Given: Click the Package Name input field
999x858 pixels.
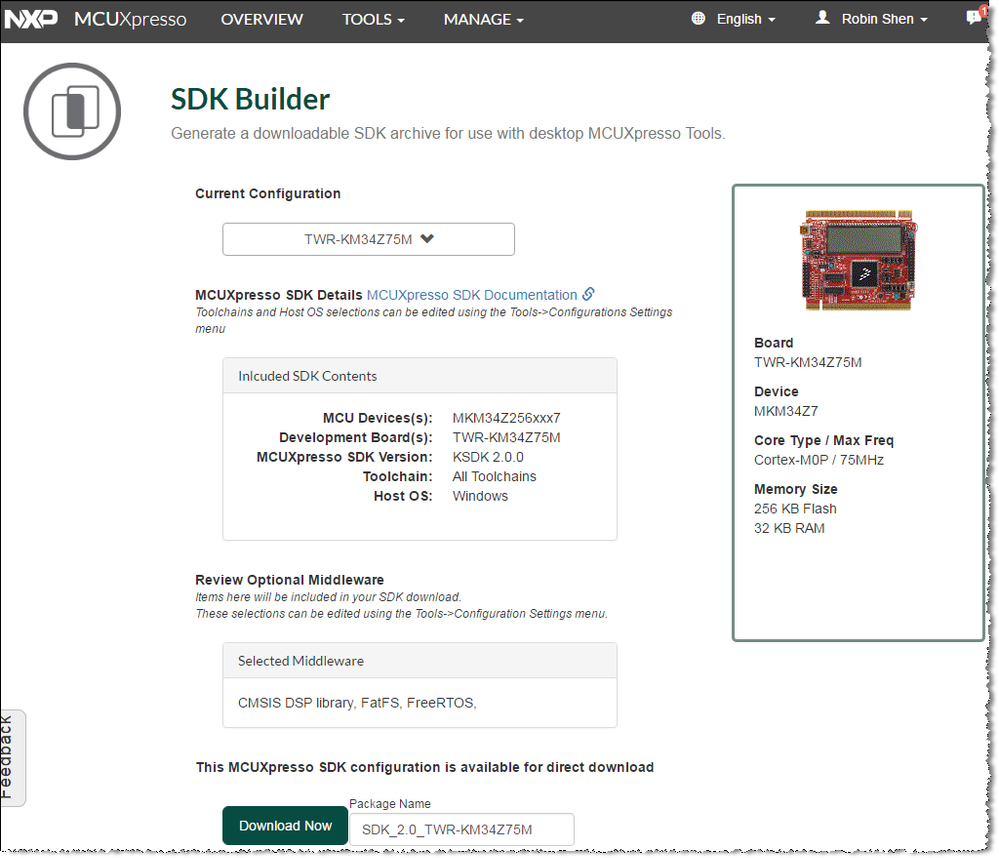Looking at the screenshot, I should point(461,829).
